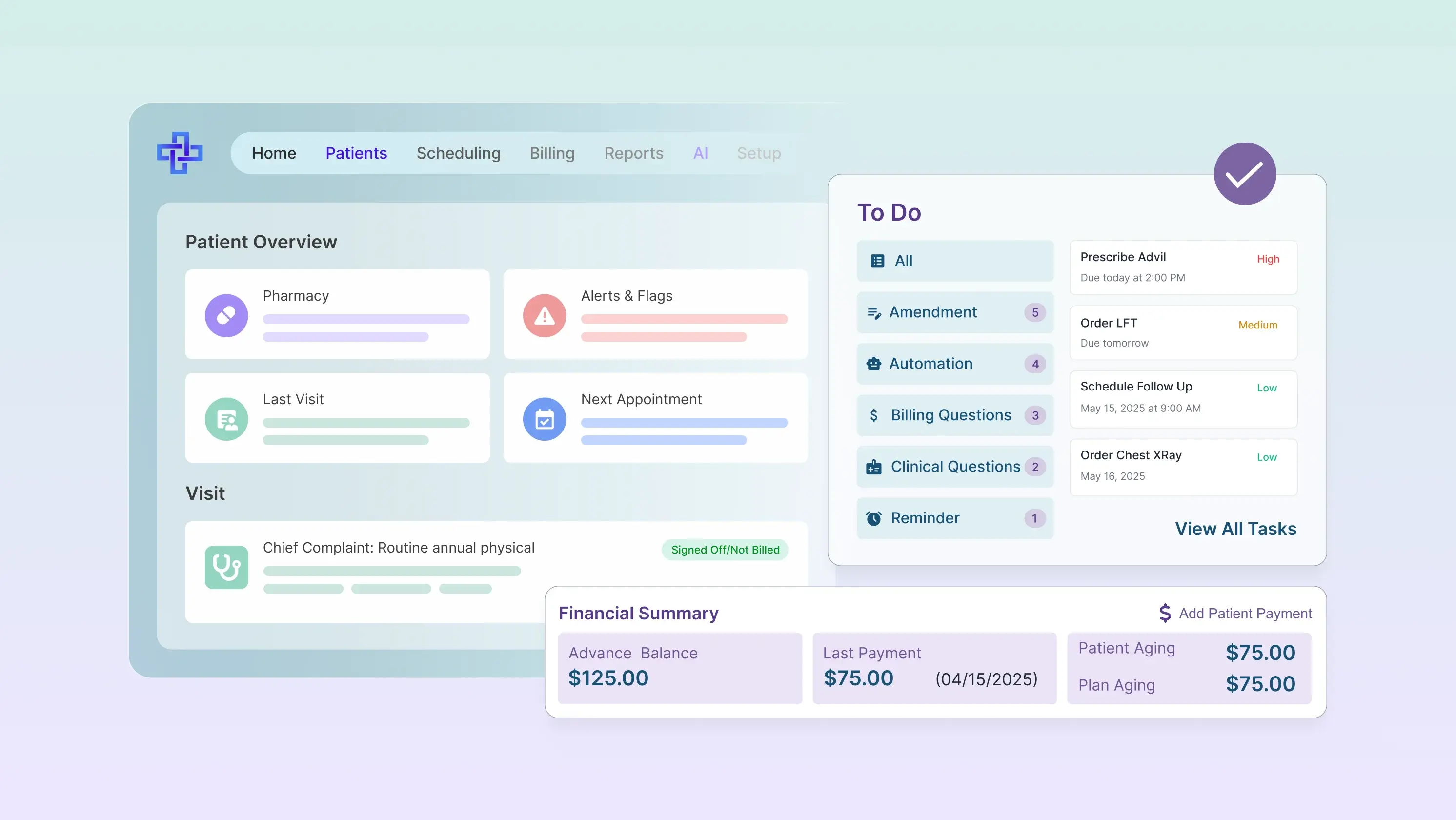The width and height of the screenshot is (1456, 820).
Task: Click the Advance Balance card
Action: coord(680,668)
